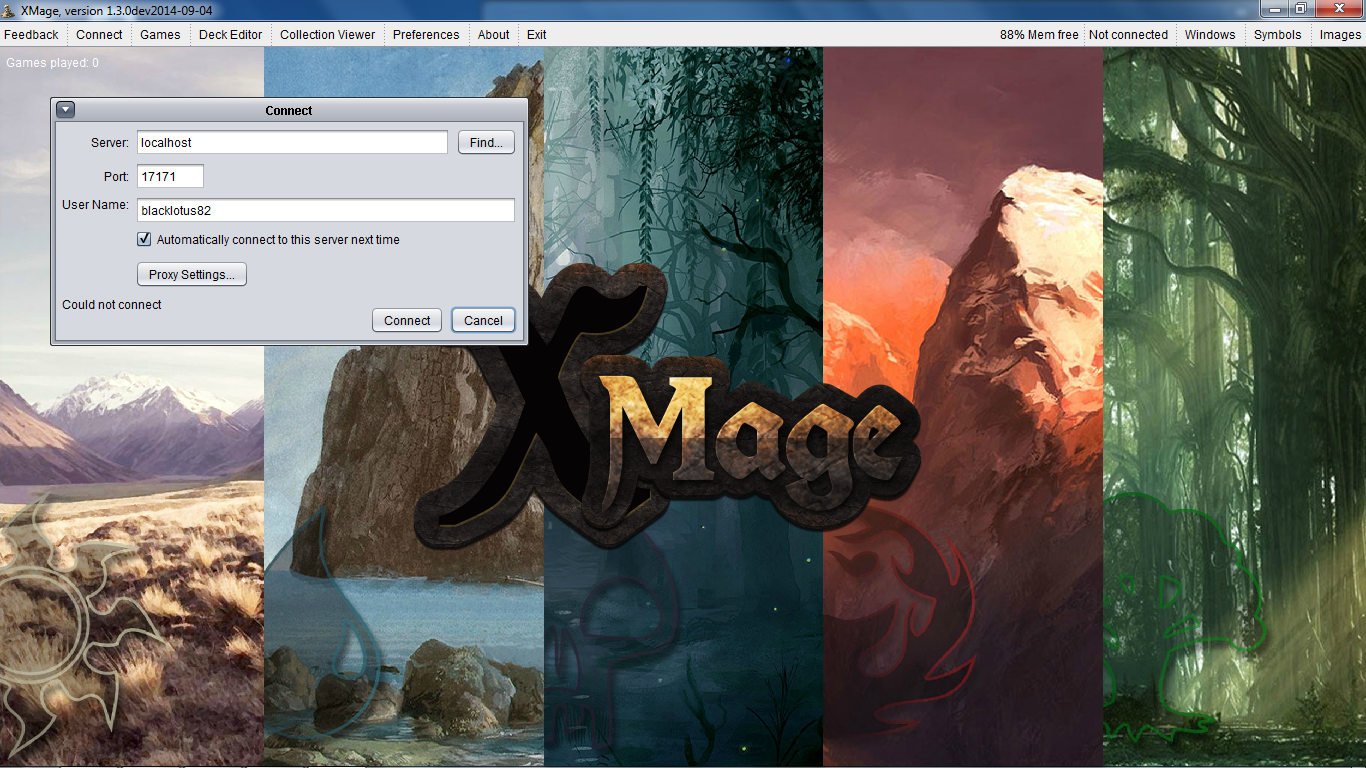This screenshot has width=1366, height=768.
Task: Click the Find... button
Action: tap(486, 143)
